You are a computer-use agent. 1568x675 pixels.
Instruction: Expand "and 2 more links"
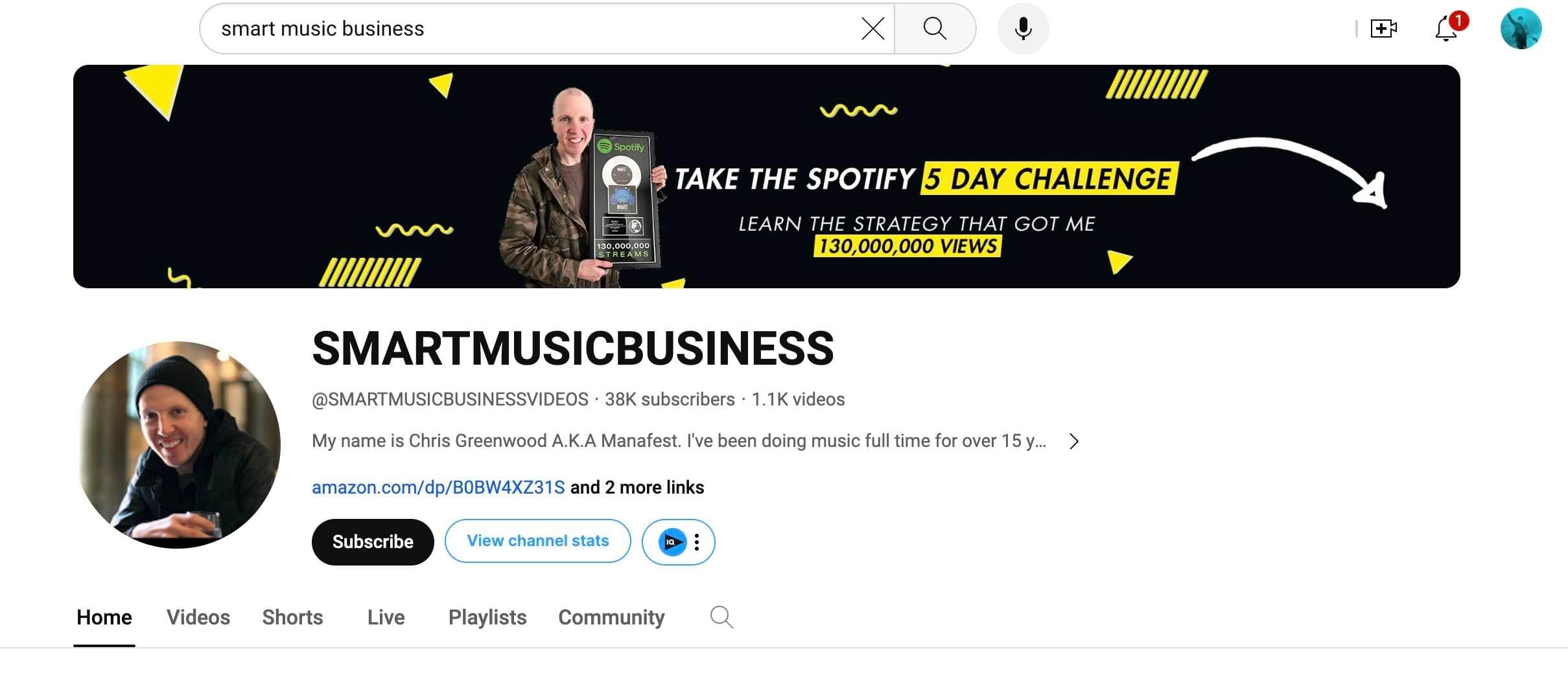[x=637, y=487]
